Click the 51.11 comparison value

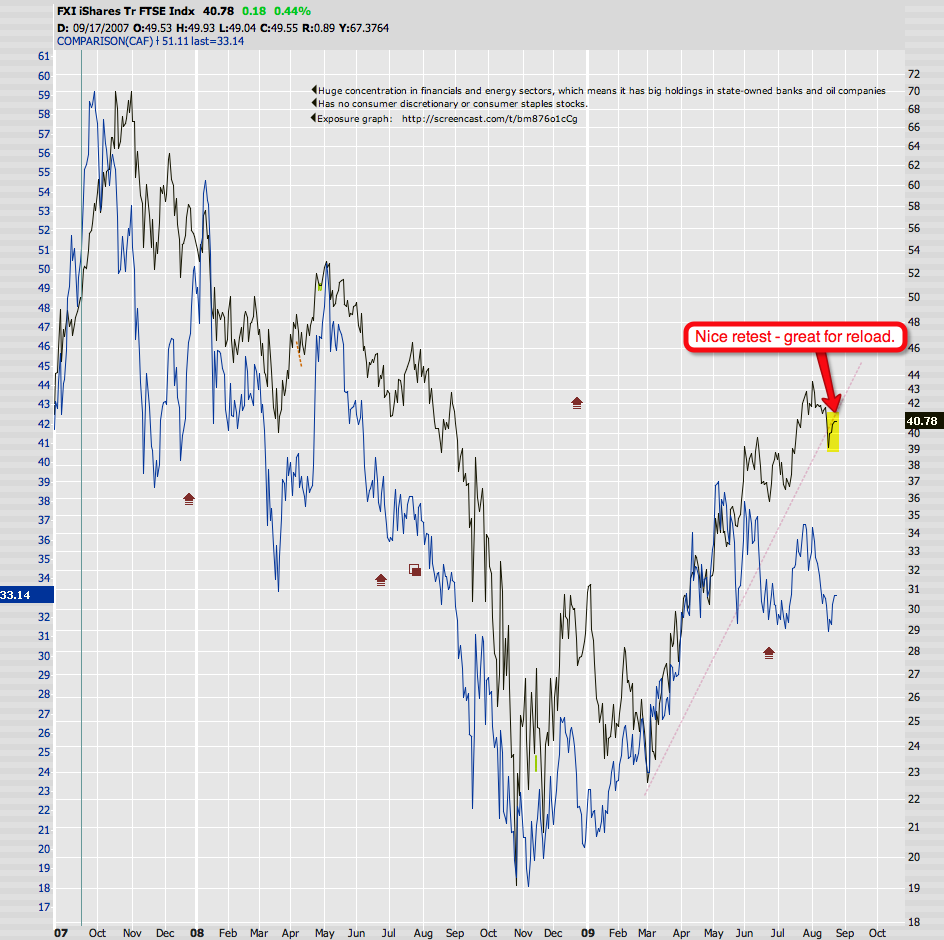pyautogui.click(x=175, y=41)
